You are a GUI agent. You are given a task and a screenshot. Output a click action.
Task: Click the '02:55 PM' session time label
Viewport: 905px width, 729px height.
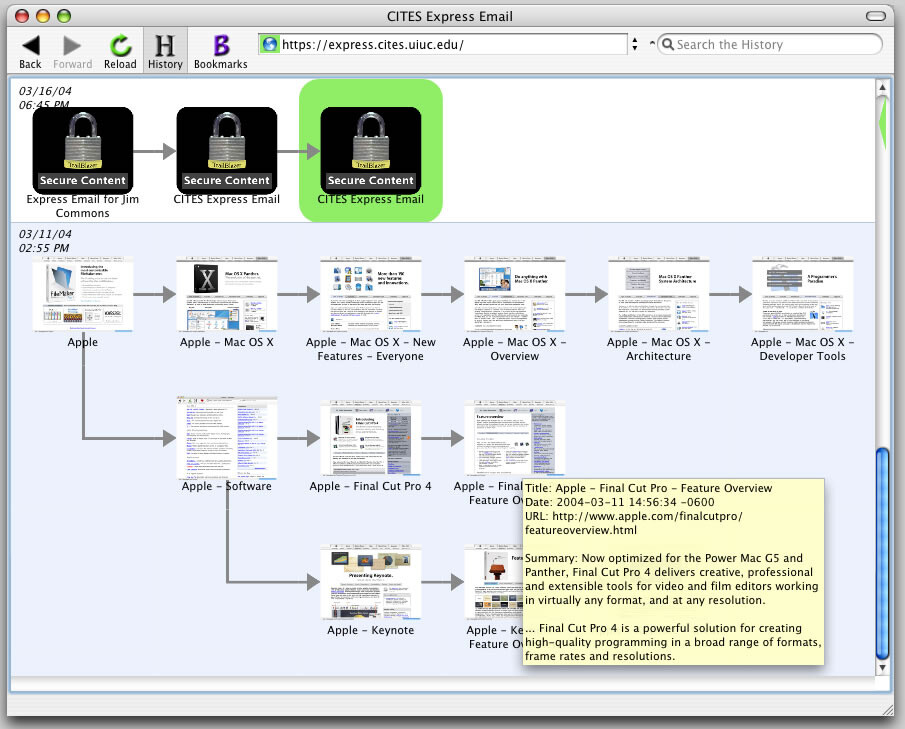(x=44, y=248)
